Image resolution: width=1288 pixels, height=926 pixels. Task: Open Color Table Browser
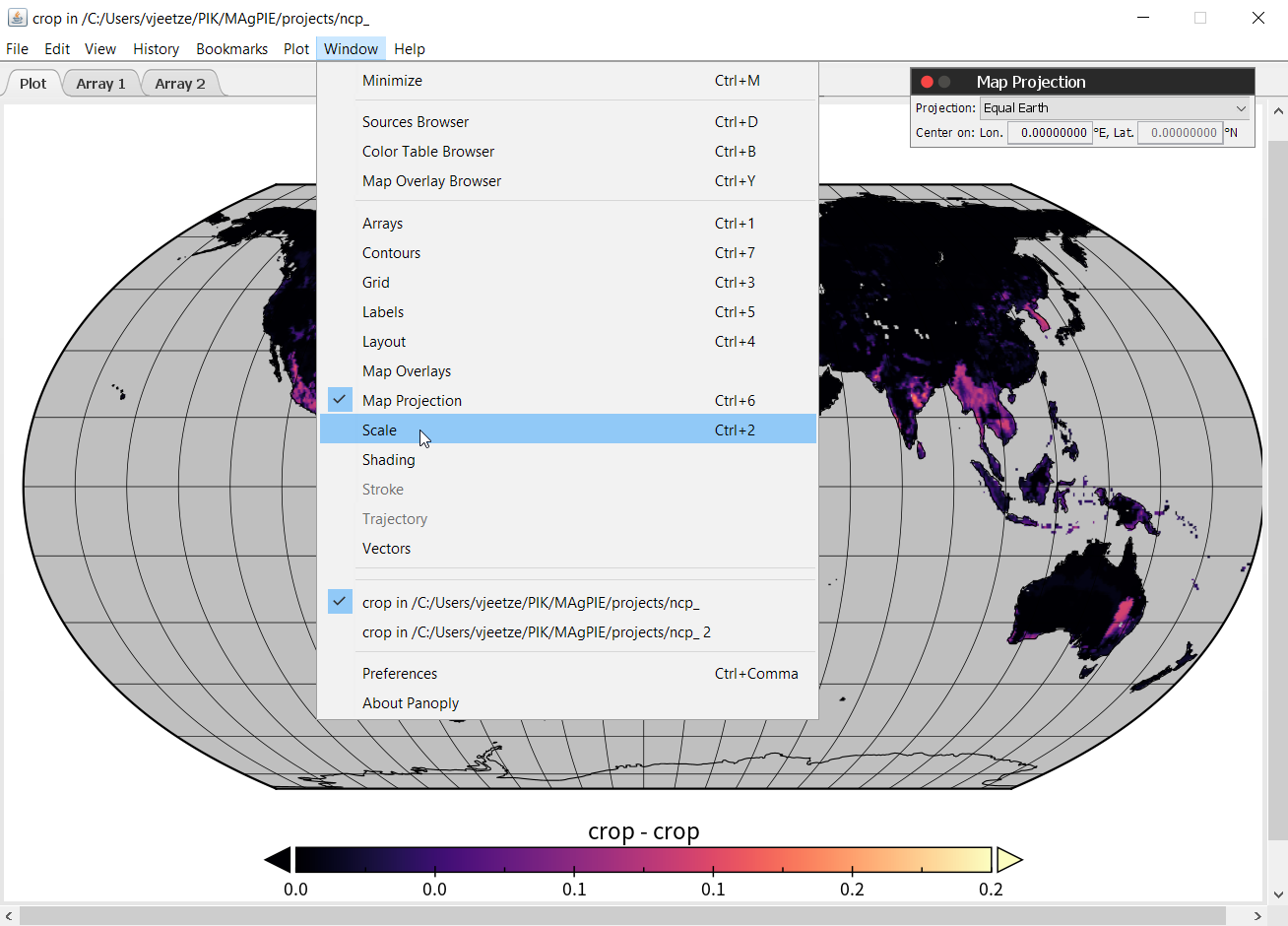pos(568,152)
